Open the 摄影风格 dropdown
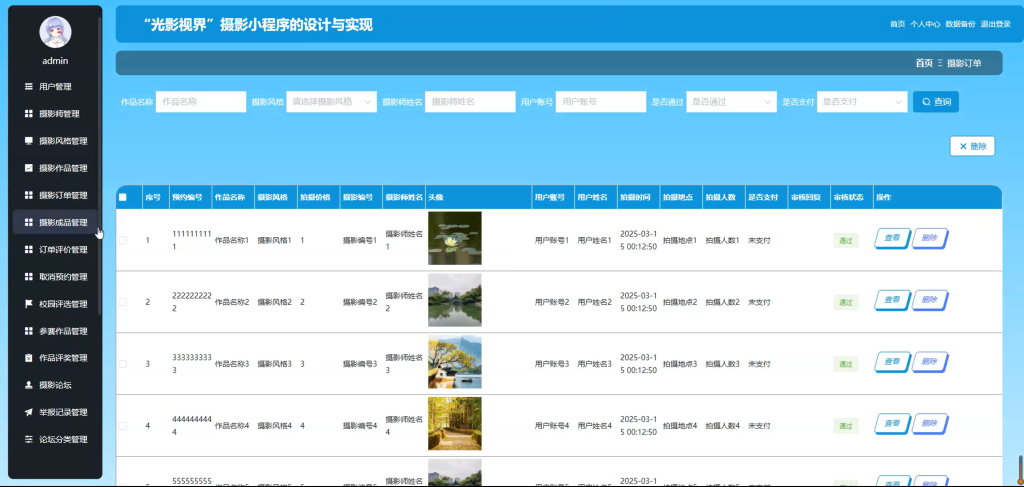Screen dimensions: 1024x487 pos(332,102)
